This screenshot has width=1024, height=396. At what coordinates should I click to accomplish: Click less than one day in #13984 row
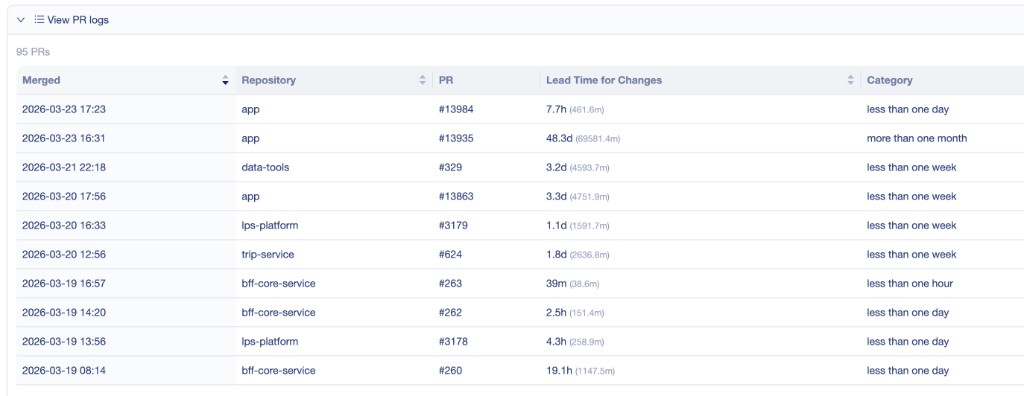pos(908,110)
